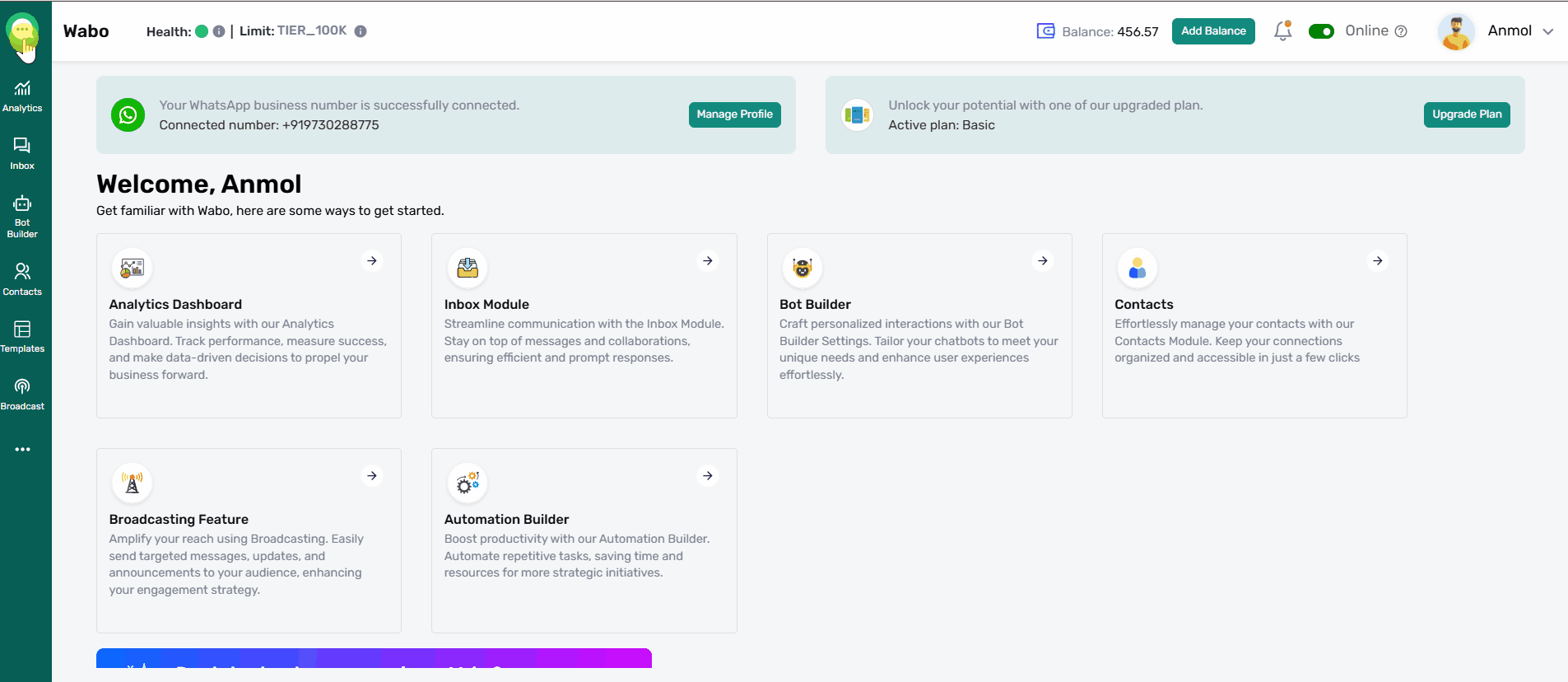Click the notification bell icon

[x=1282, y=31]
